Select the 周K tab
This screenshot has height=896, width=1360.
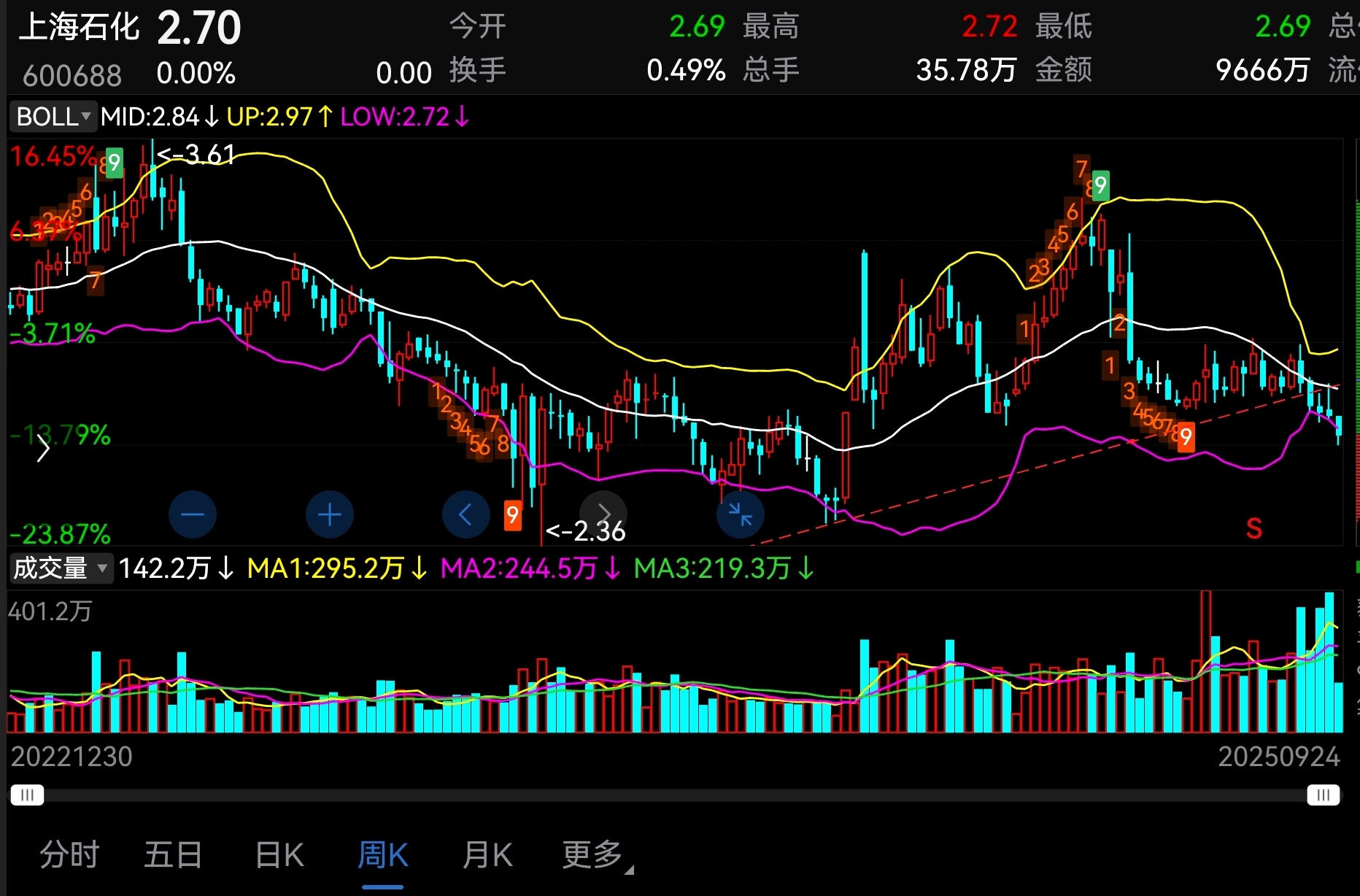coord(383,854)
